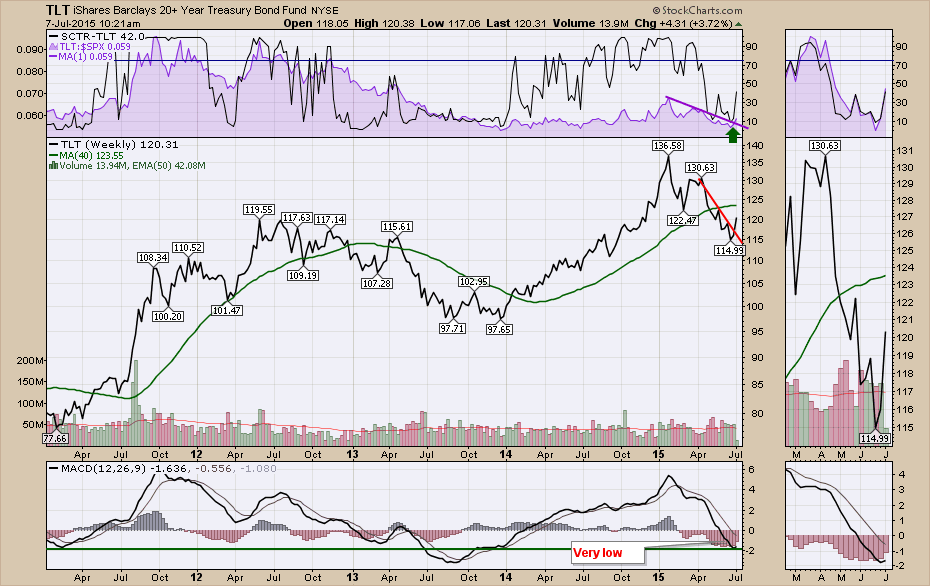Click the NYSE exchange label
The height and width of the screenshot is (586, 930).
pos(324,11)
